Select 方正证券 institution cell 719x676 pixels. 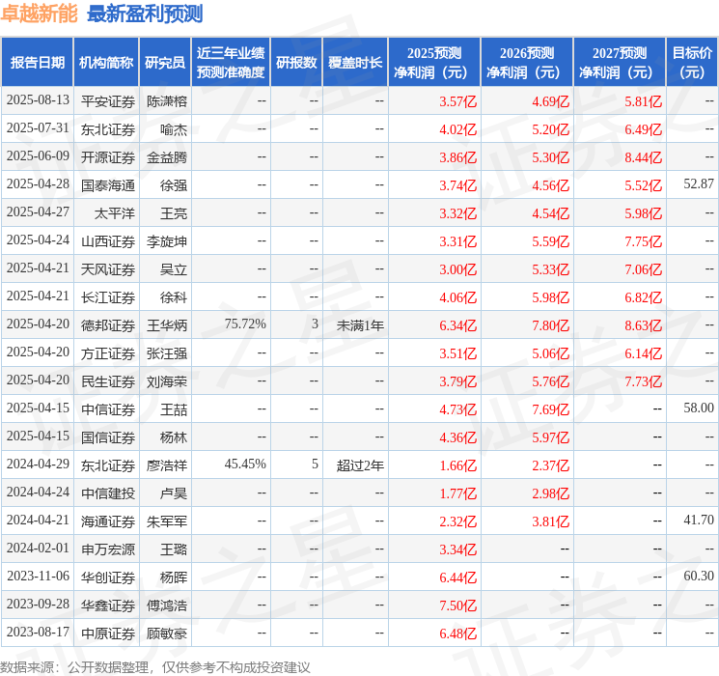(108, 353)
